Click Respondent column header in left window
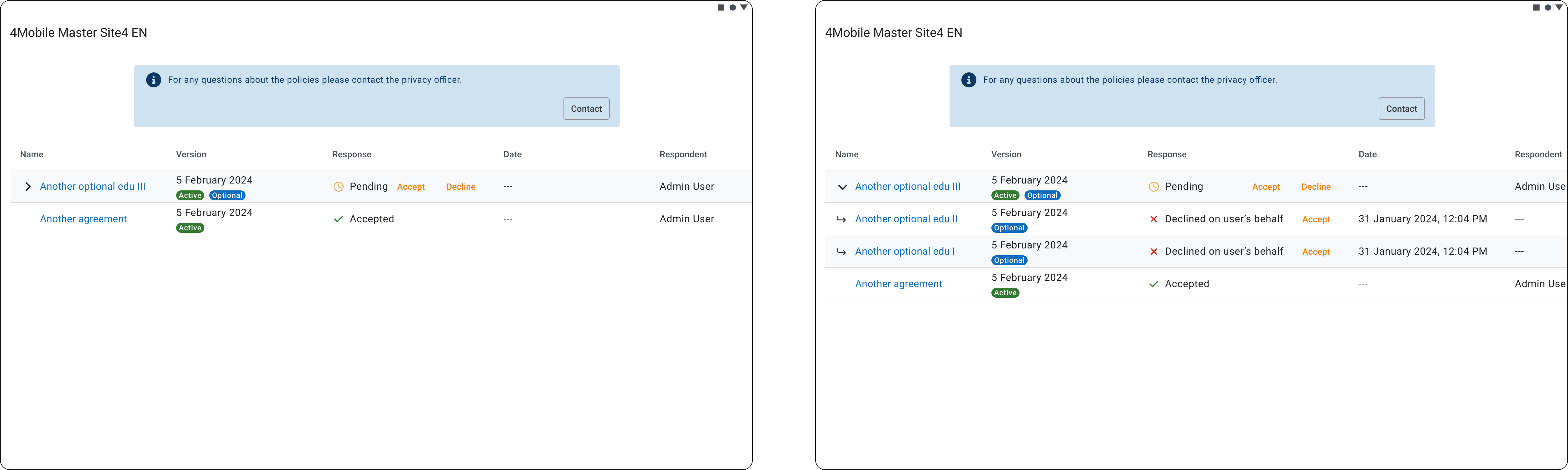The image size is (1568, 470). [x=683, y=154]
